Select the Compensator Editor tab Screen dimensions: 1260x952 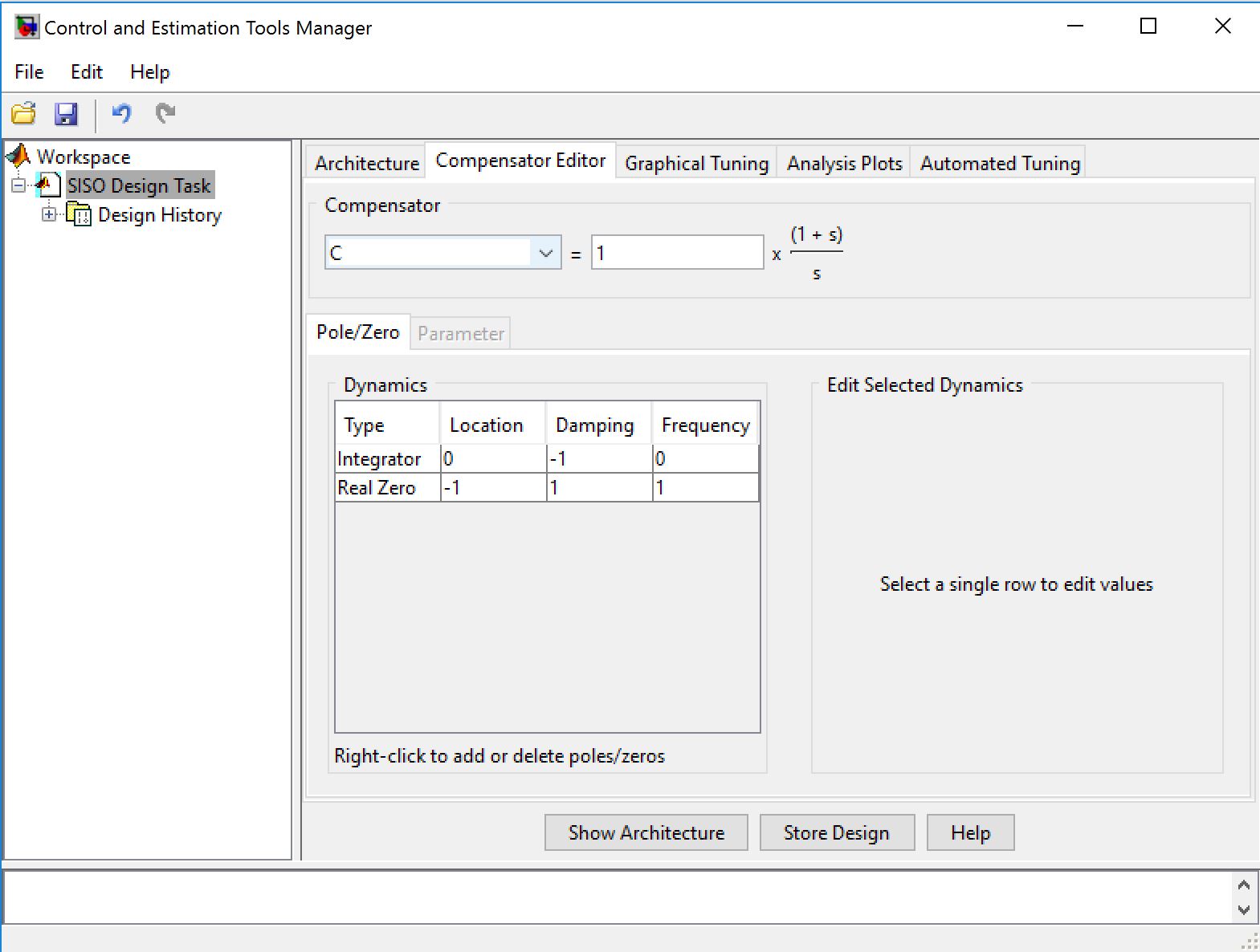point(520,161)
